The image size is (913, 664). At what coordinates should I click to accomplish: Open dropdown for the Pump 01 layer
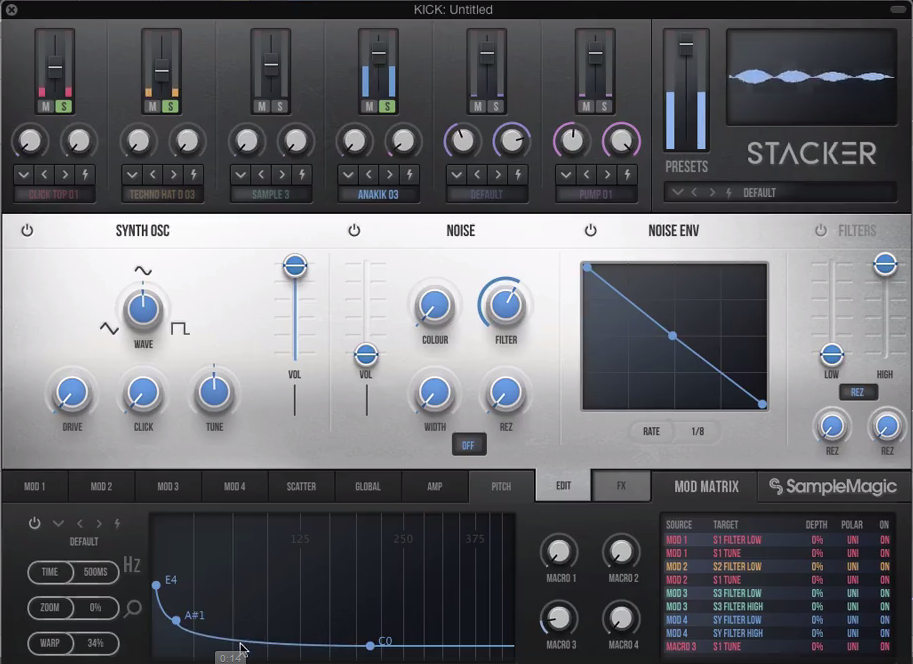tap(565, 174)
